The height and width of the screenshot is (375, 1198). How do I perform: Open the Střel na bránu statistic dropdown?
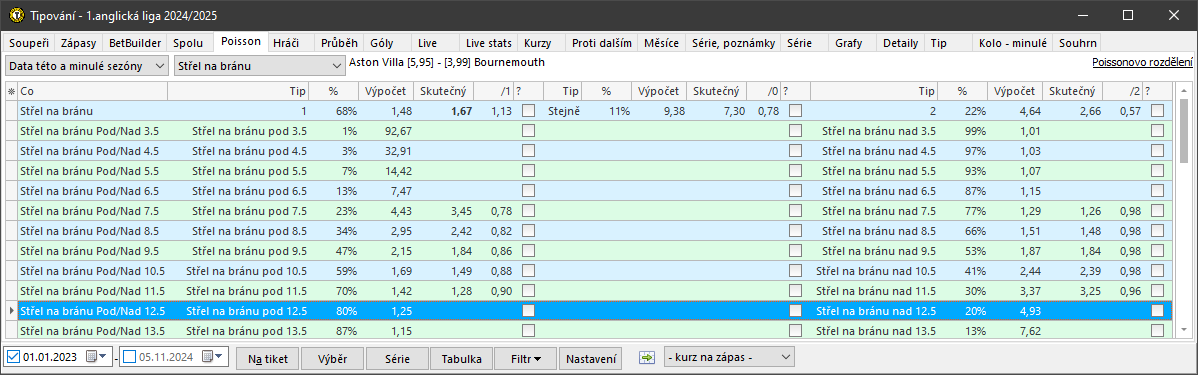click(260, 66)
